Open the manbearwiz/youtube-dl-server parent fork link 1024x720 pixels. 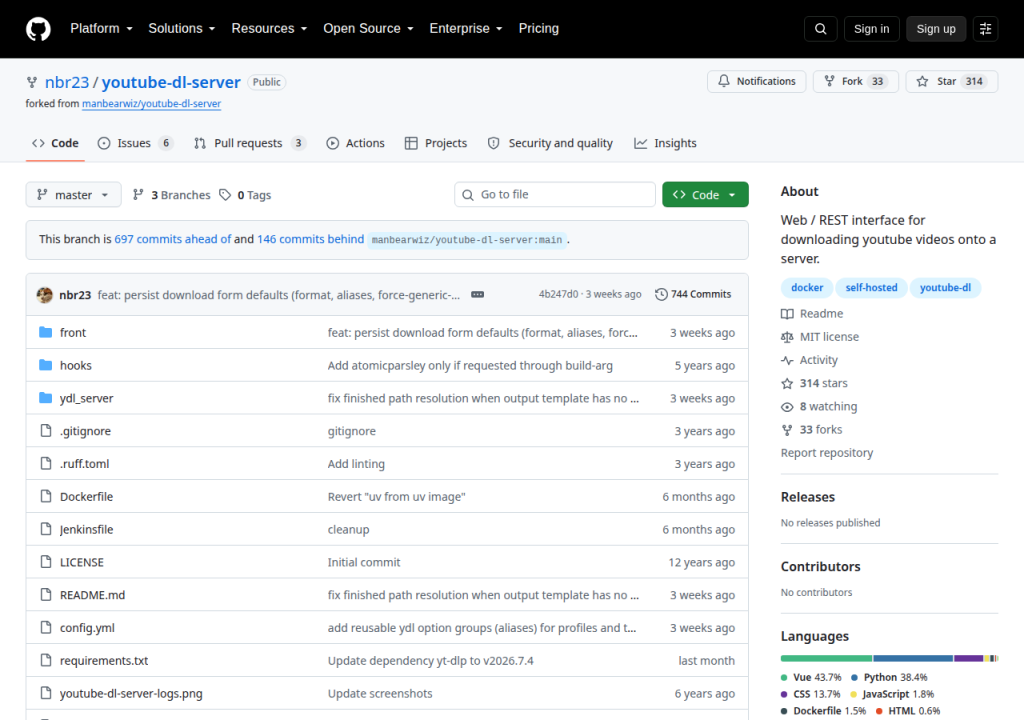152,103
